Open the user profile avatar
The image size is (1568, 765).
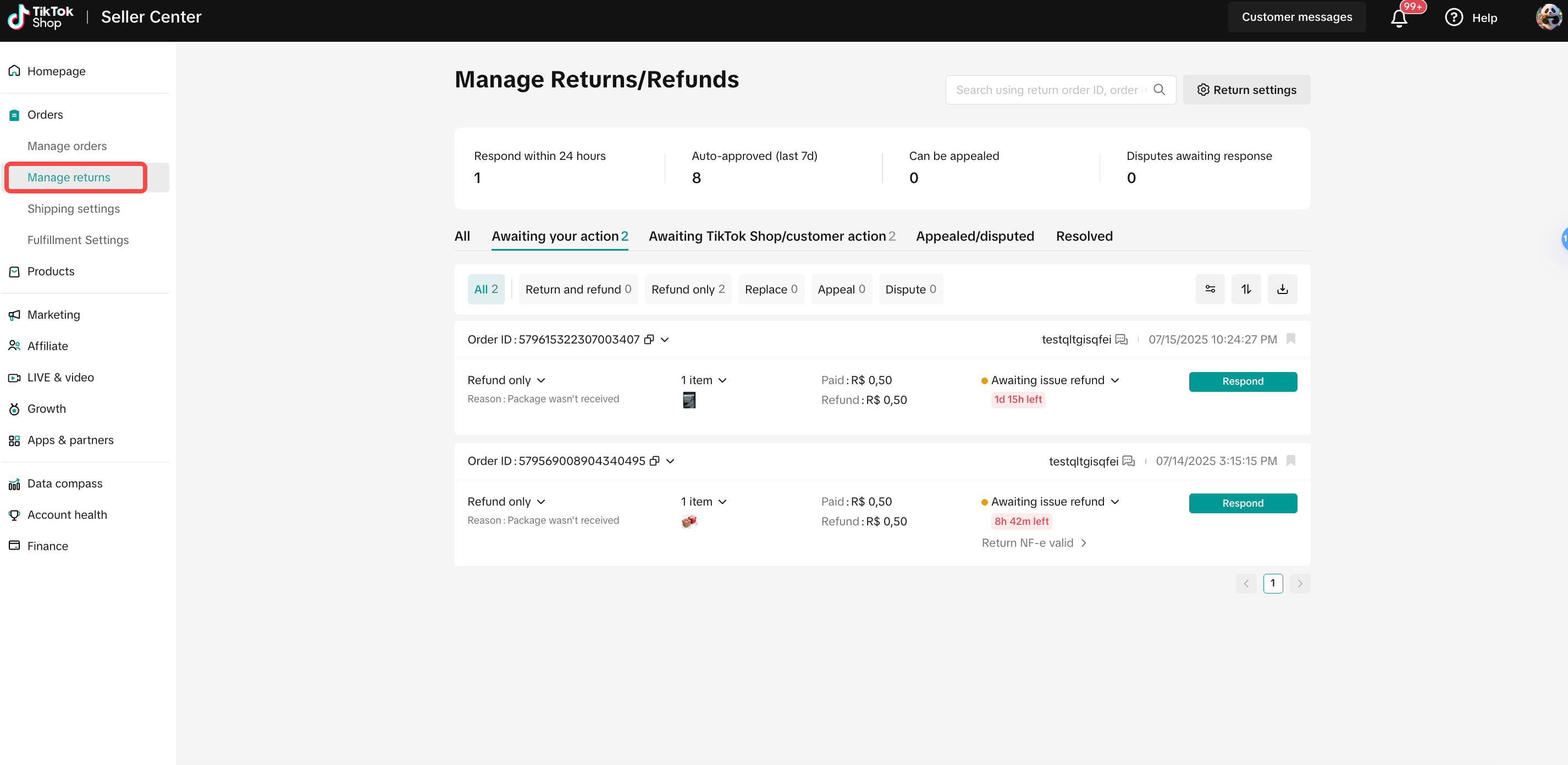(1548, 17)
